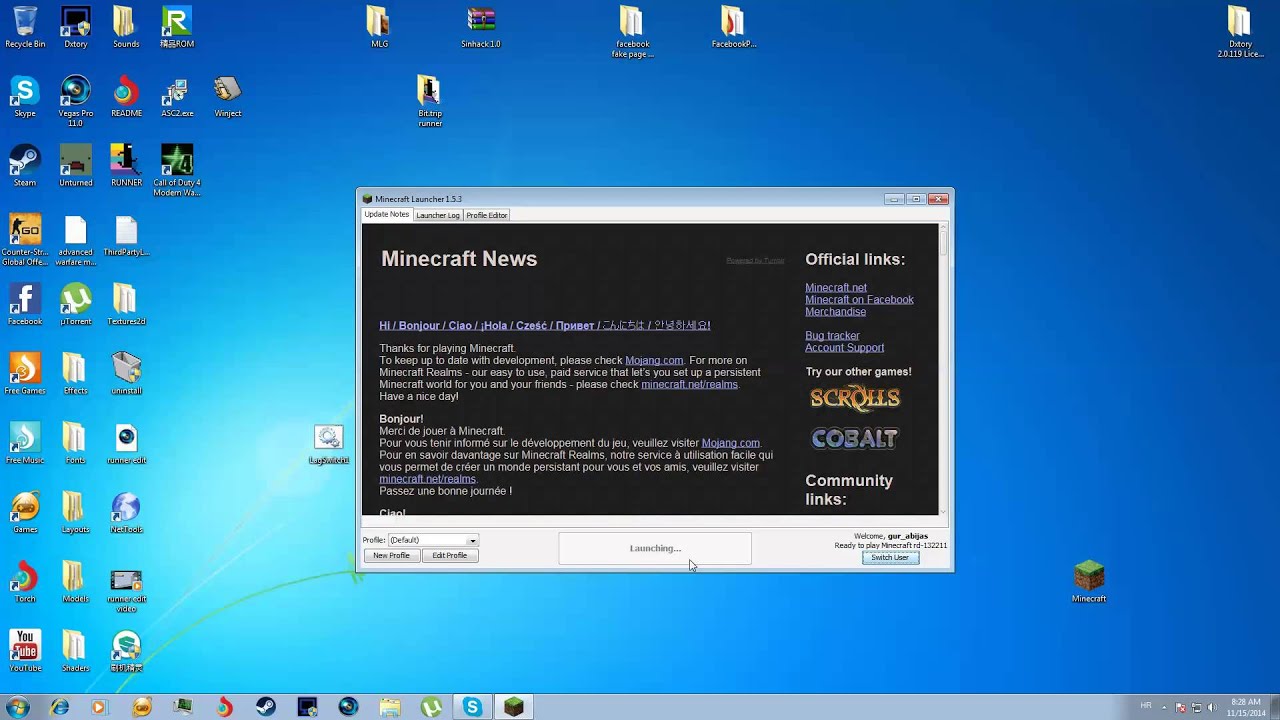Select the Textures2d folder icon
The height and width of the screenshot is (720, 1280).
click(126, 305)
